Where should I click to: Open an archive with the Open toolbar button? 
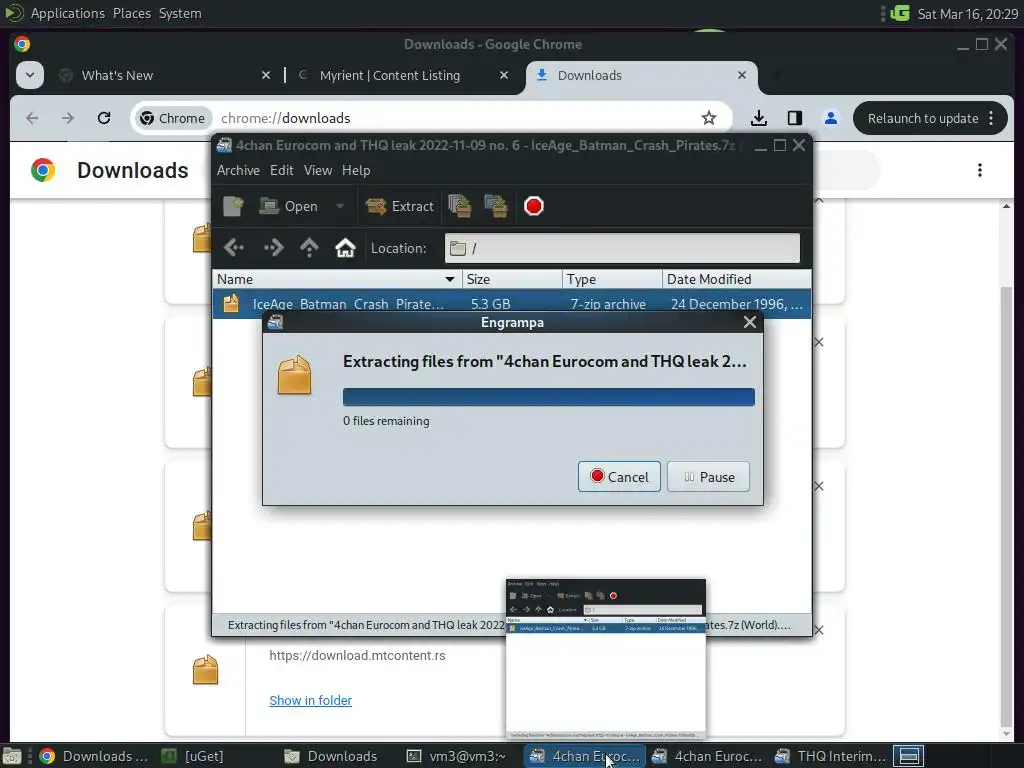point(288,206)
